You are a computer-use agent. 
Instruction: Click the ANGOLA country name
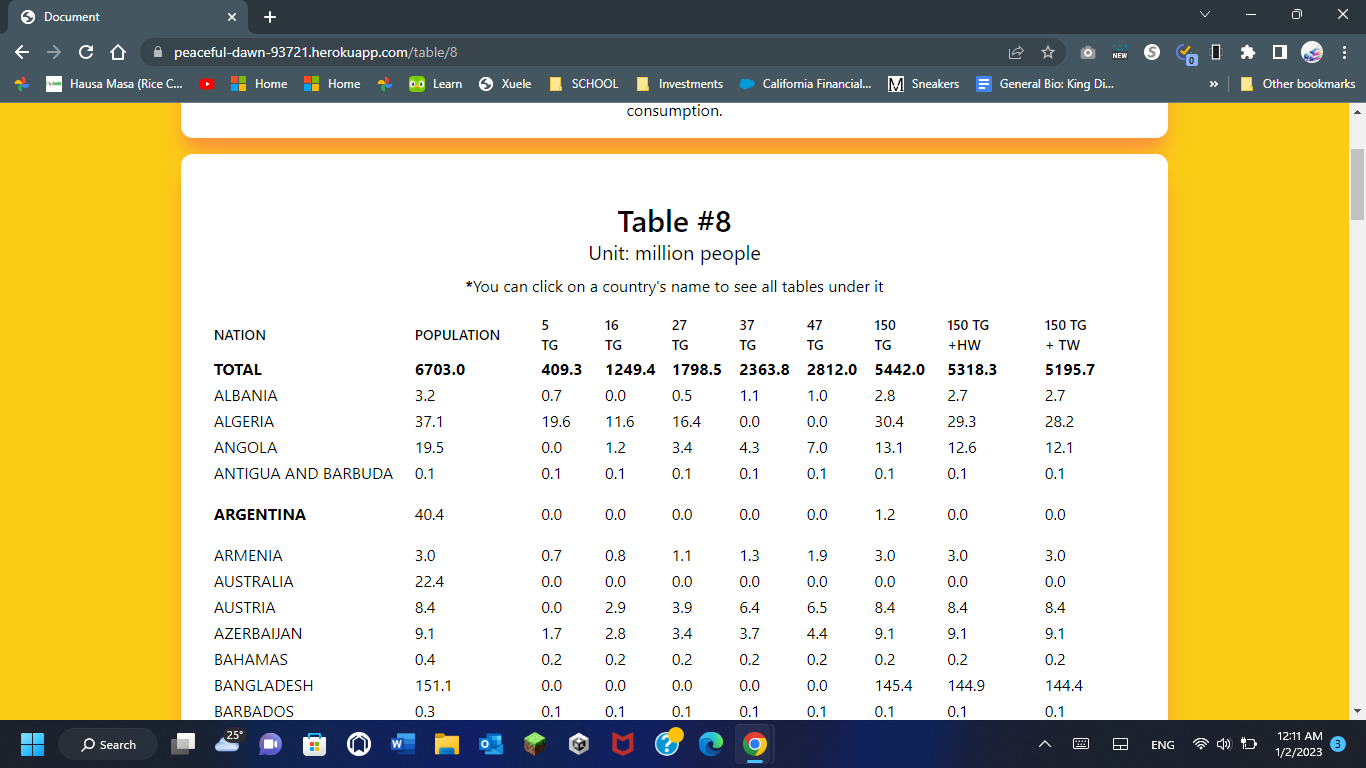(x=245, y=448)
